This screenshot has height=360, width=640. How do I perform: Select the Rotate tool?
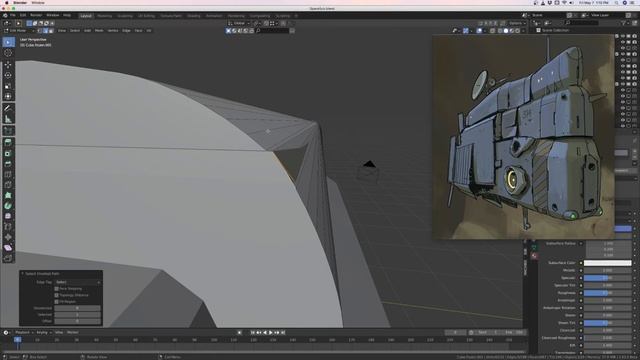[8, 75]
